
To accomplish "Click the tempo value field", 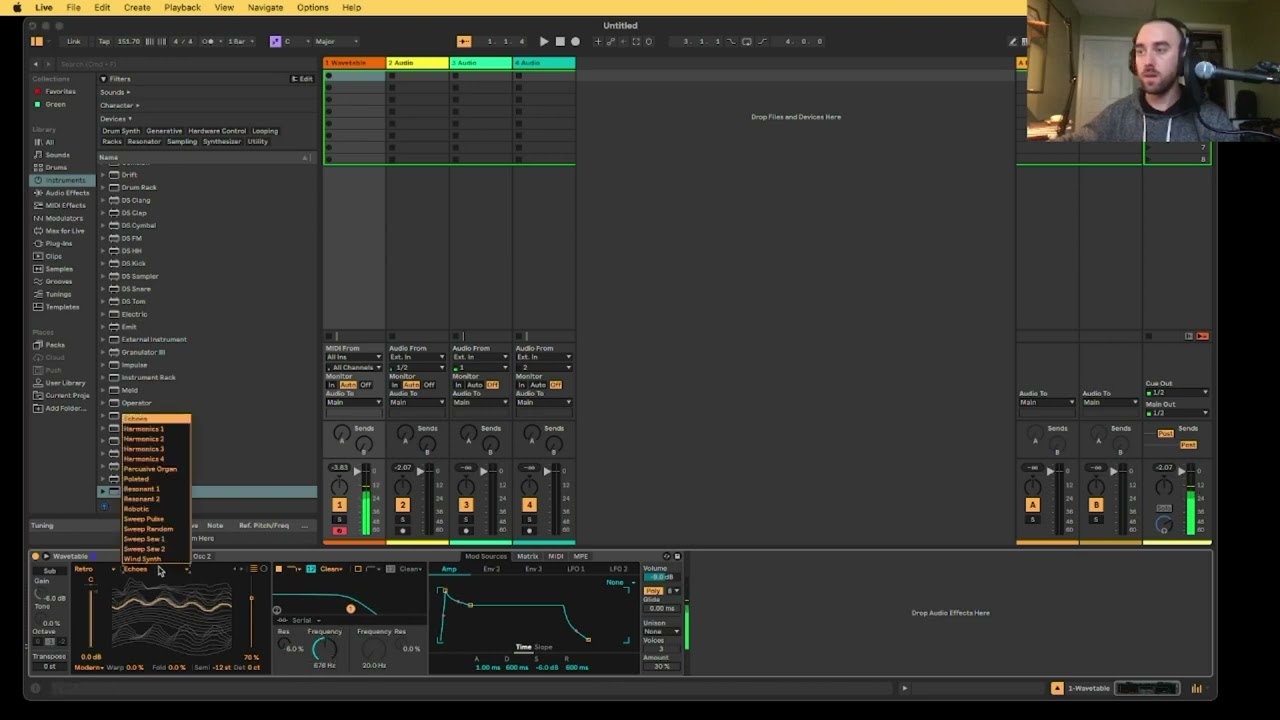I will [128, 41].
